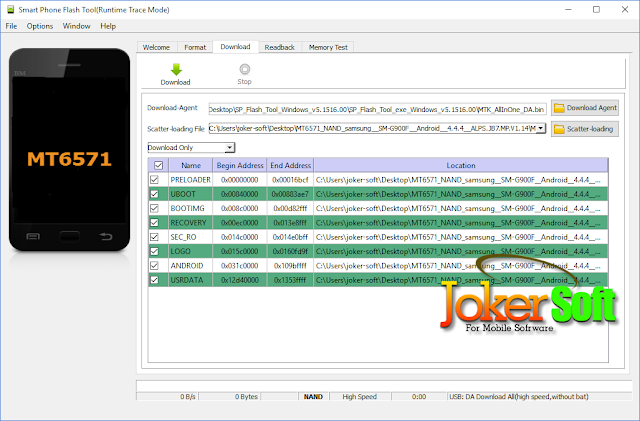Image resolution: width=640 pixels, height=421 pixels.
Task: Click the NAND status bar entry
Action: pos(313,396)
